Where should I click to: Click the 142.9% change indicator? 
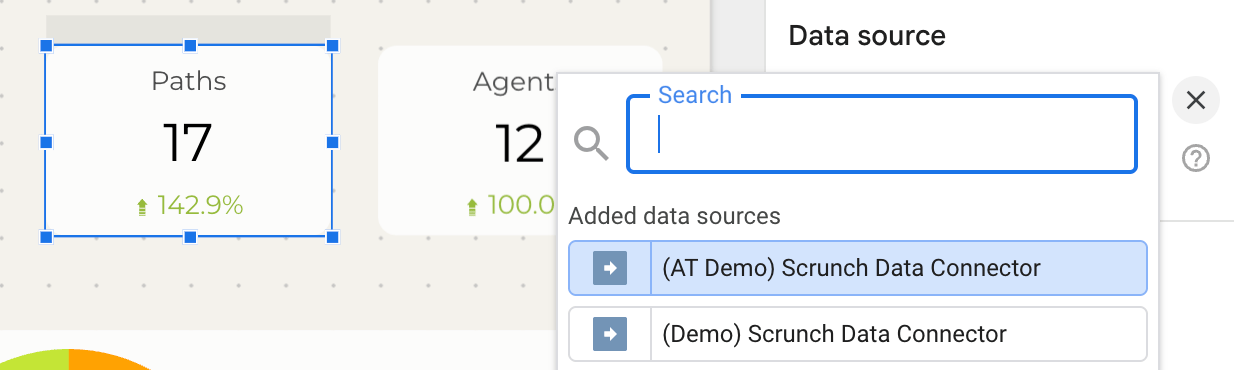pyautogui.click(x=200, y=206)
